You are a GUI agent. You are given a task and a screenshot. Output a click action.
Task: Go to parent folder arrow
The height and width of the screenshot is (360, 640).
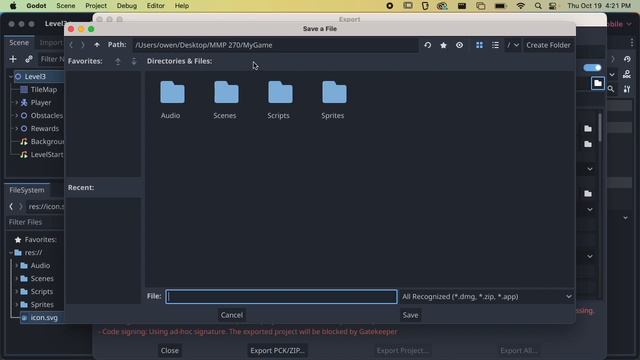click(97, 45)
